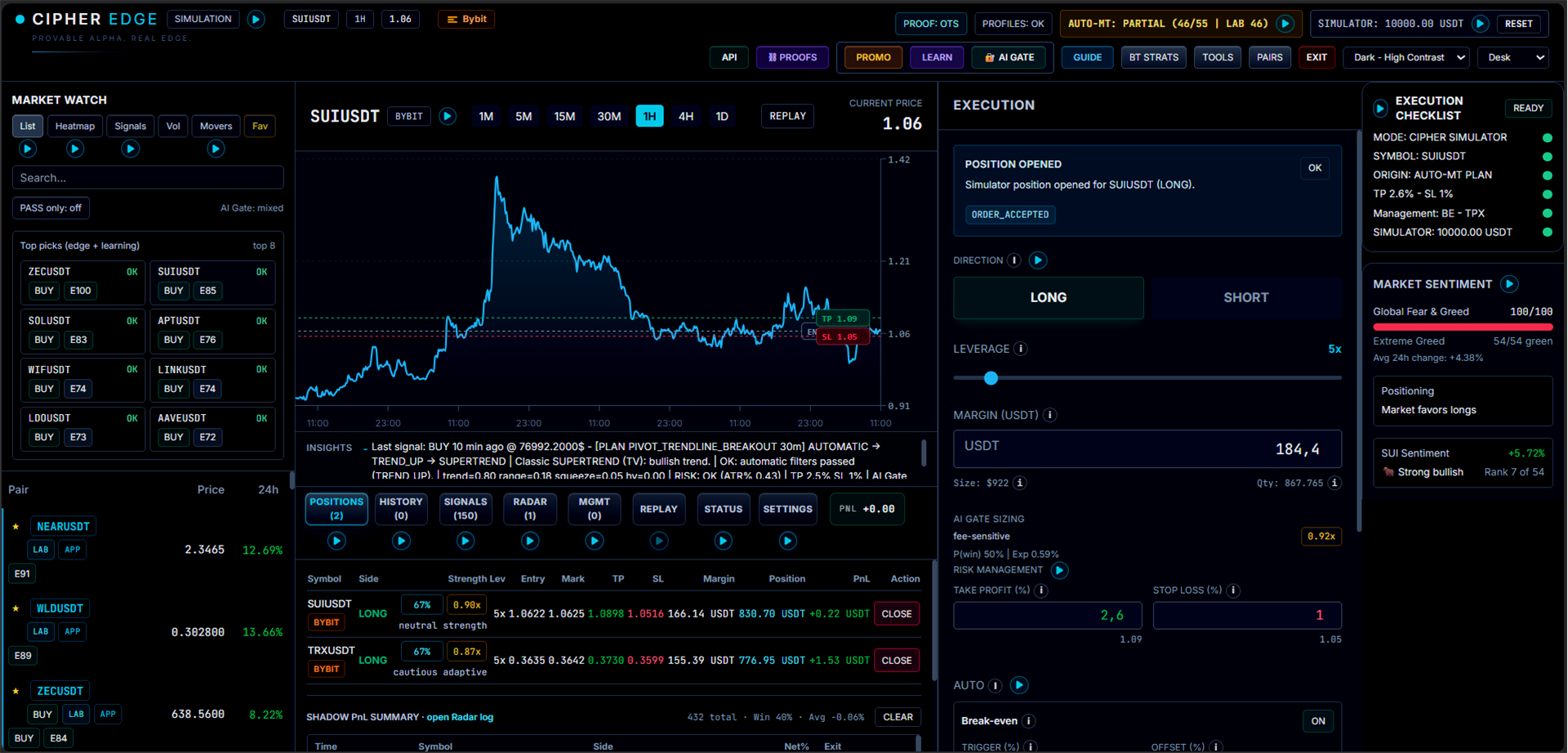This screenshot has height=753, width=1568.
Task: Toggle Break-even ON switch
Action: point(1318,721)
